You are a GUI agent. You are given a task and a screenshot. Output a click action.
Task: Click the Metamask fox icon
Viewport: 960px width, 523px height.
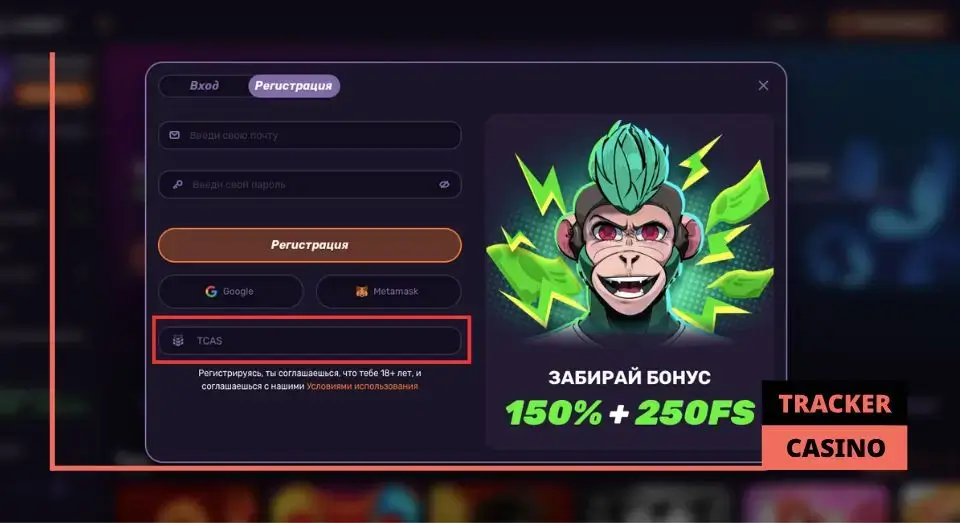click(x=362, y=292)
